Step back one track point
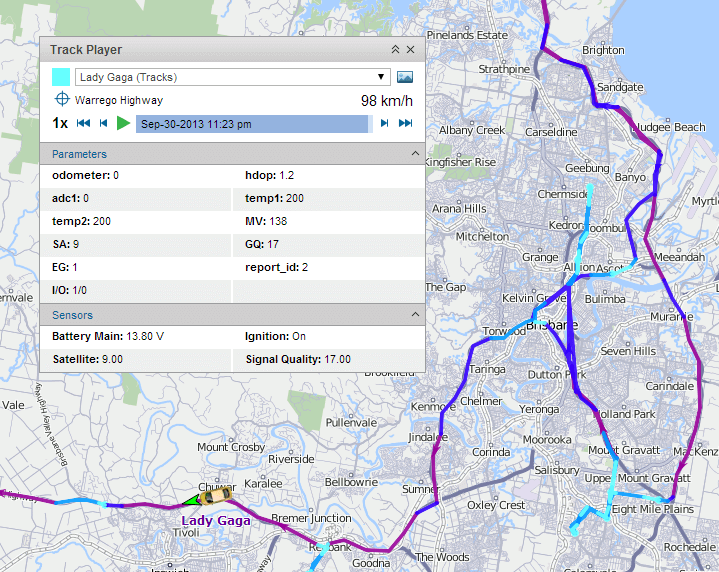Screen dimensions: 719x572 click(104, 123)
